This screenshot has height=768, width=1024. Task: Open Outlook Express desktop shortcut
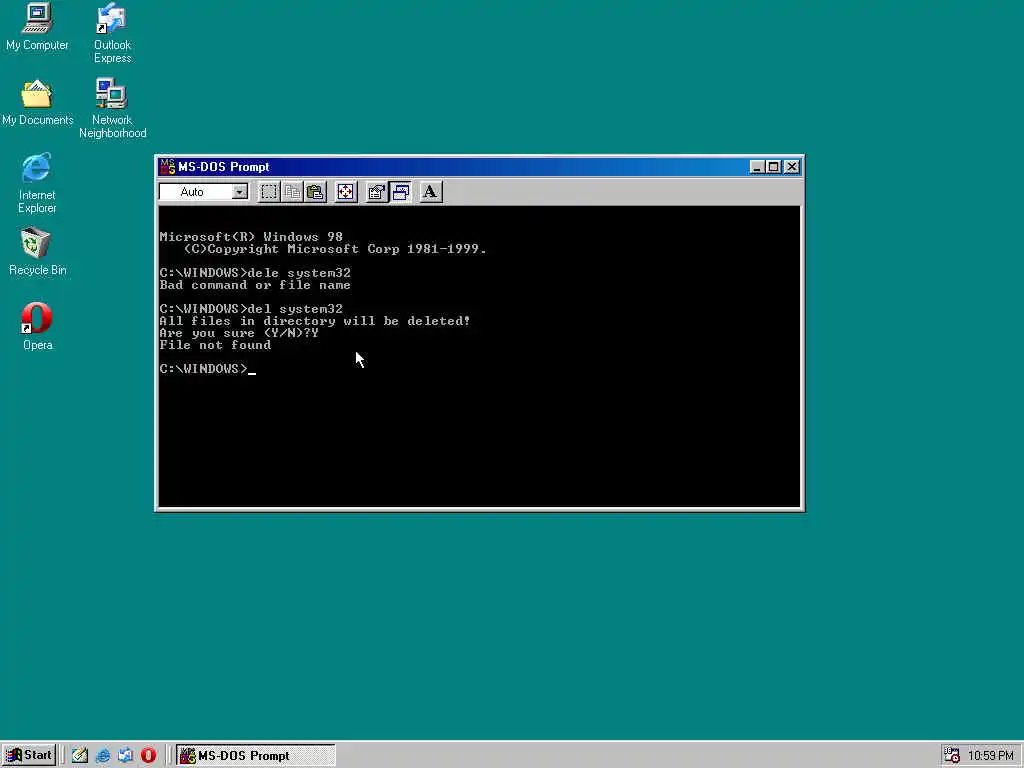[x=112, y=33]
